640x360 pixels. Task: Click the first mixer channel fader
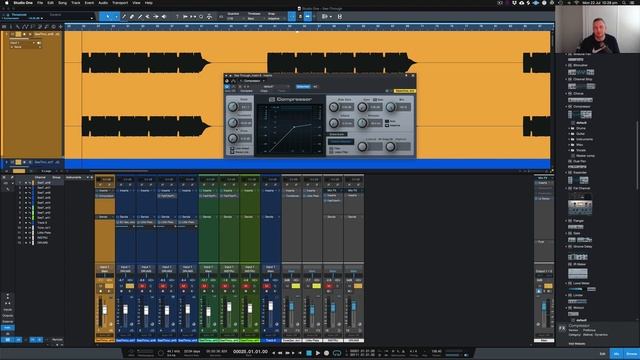click(105, 310)
